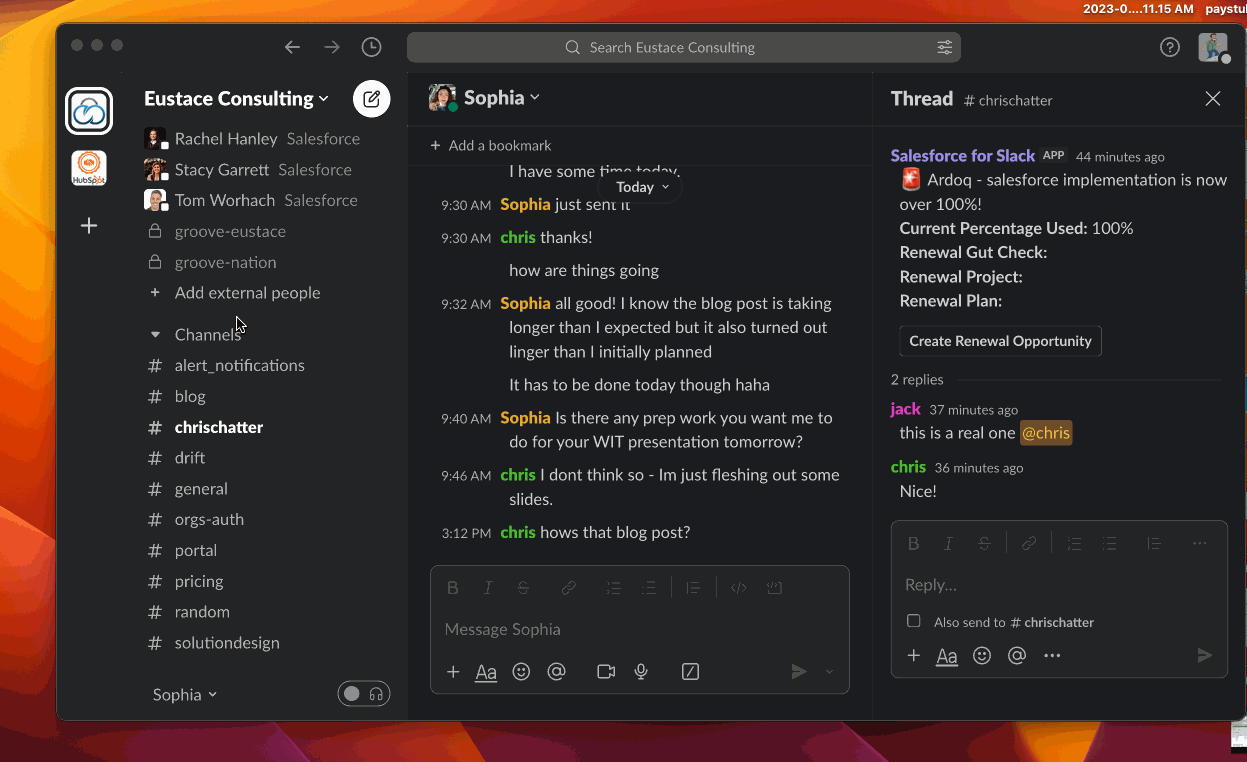1247x762 pixels.
Task: Open the emoji picker in the Message Sophia composer
Action: [x=521, y=672]
